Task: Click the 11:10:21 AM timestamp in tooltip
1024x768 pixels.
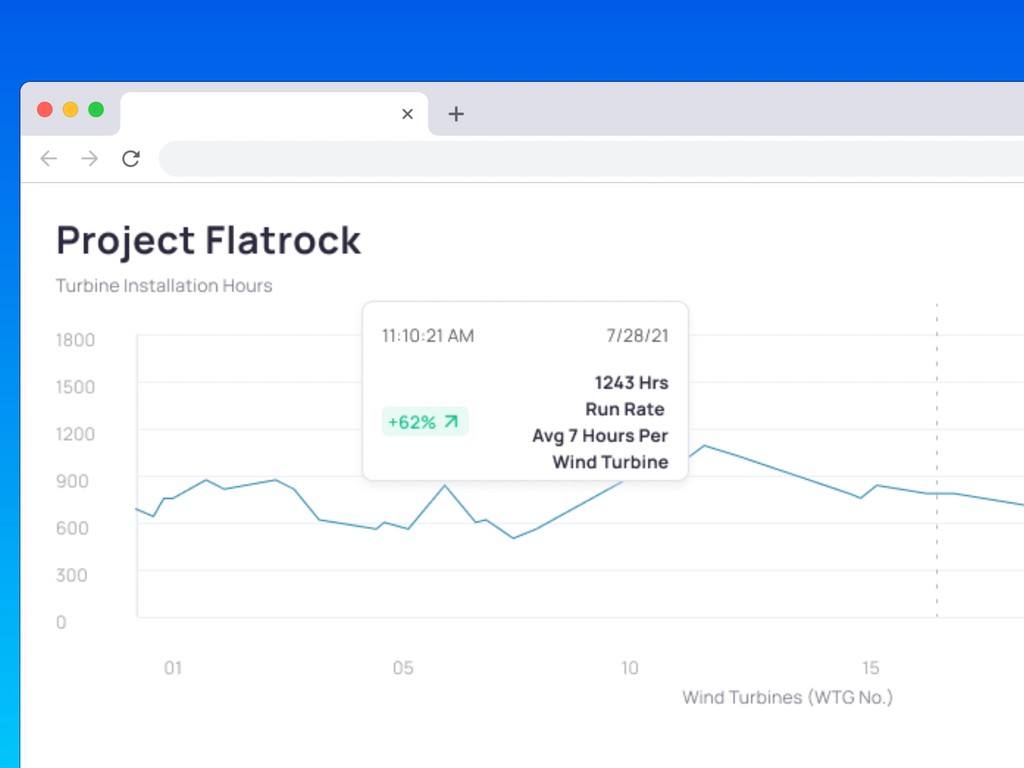Action: point(428,336)
